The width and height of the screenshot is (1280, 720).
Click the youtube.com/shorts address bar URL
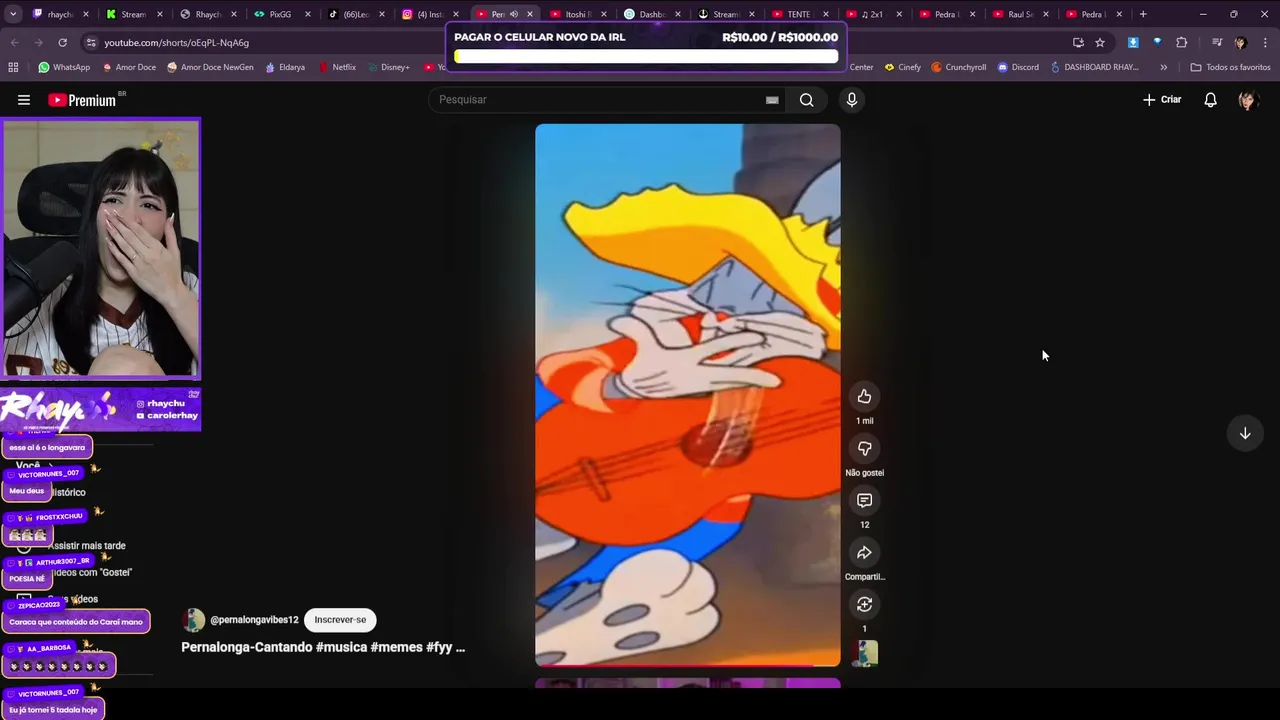click(x=176, y=43)
